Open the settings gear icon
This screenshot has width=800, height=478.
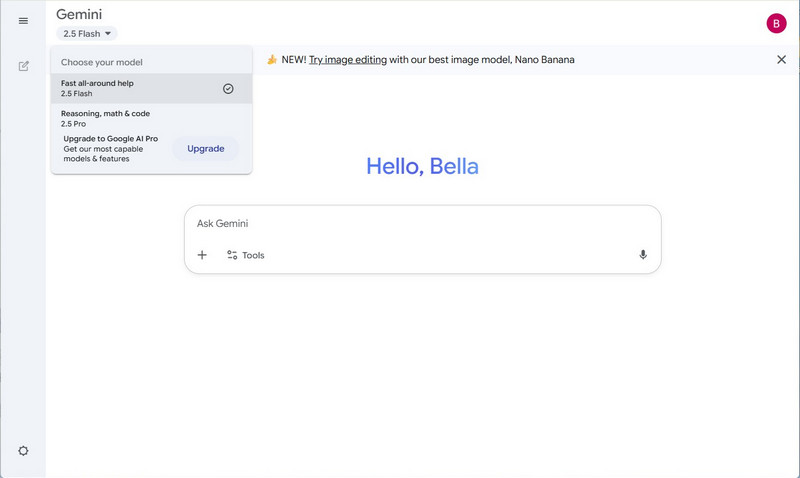pos(23,451)
